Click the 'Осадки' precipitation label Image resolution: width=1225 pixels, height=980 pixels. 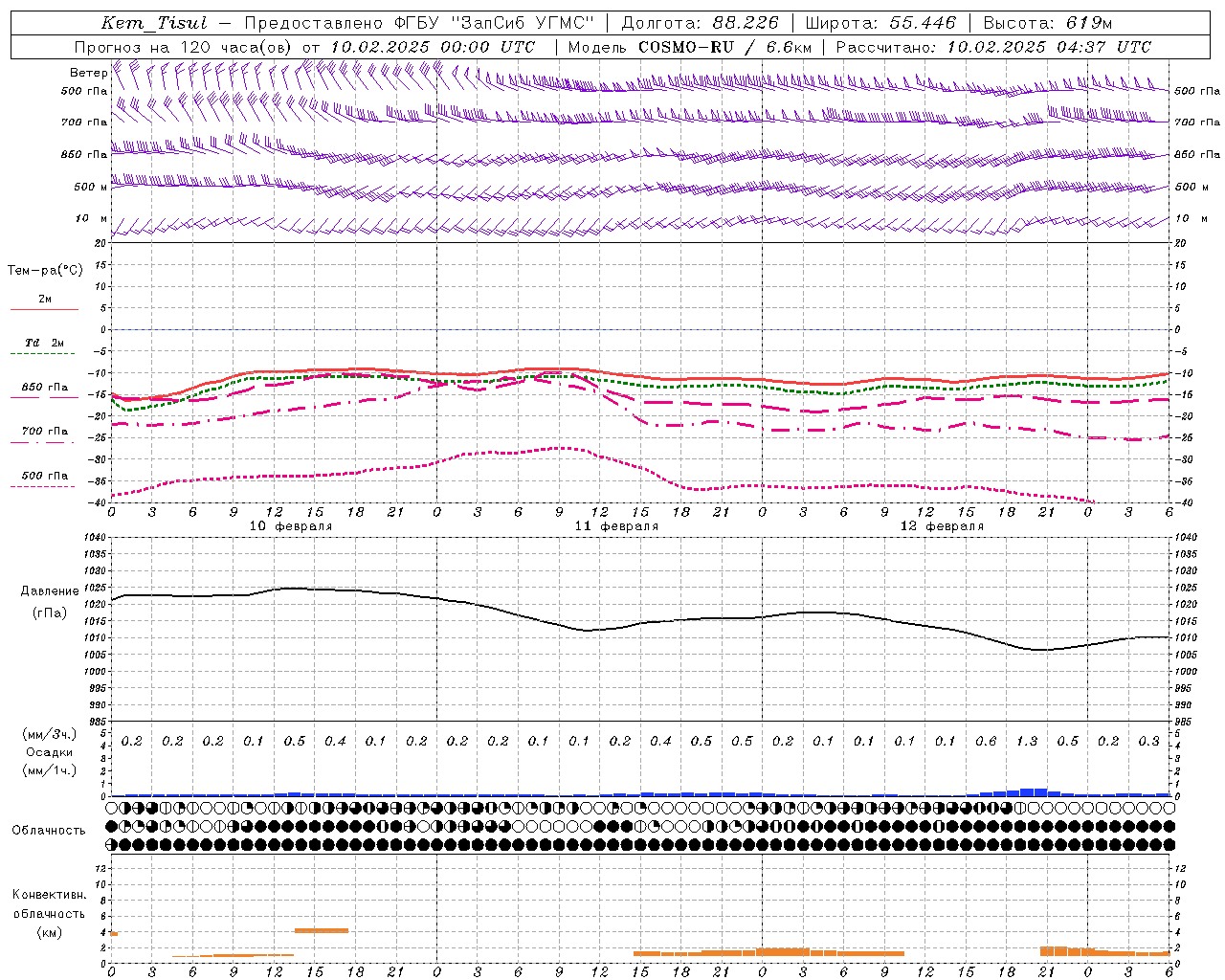[x=50, y=752]
